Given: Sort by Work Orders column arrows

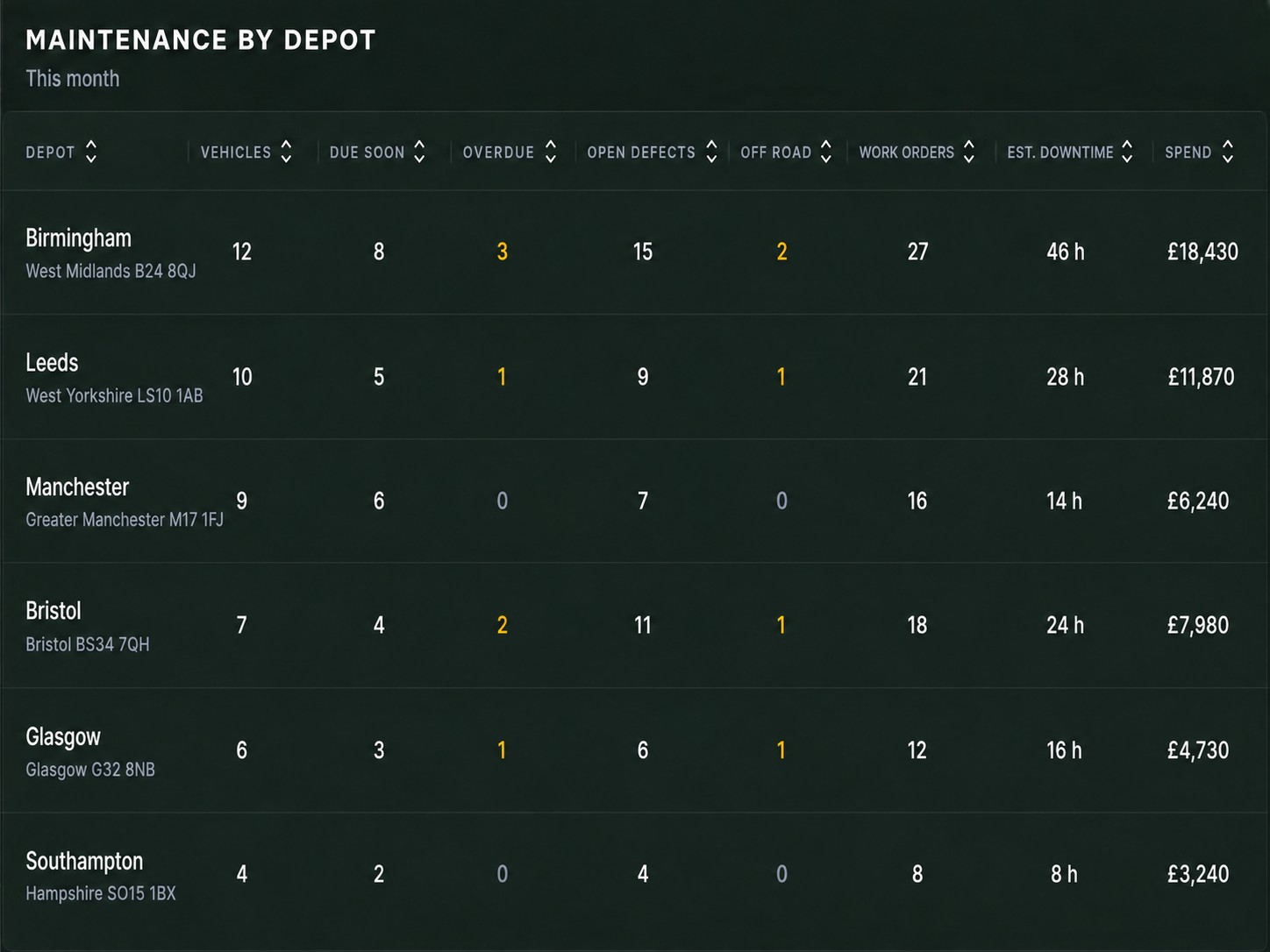Looking at the screenshot, I should pyautogui.click(x=969, y=152).
